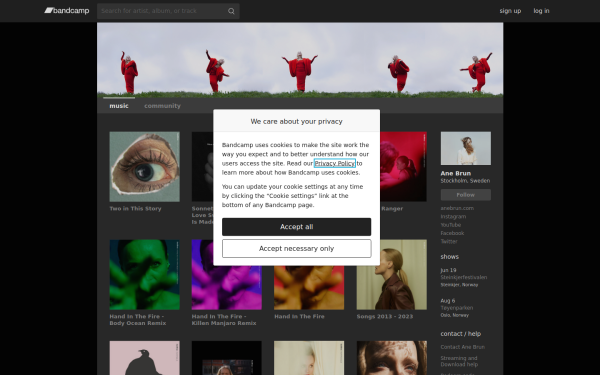Switch to the community tab
The height and width of the screenshot is (375, 600).
tap(162, 106)
